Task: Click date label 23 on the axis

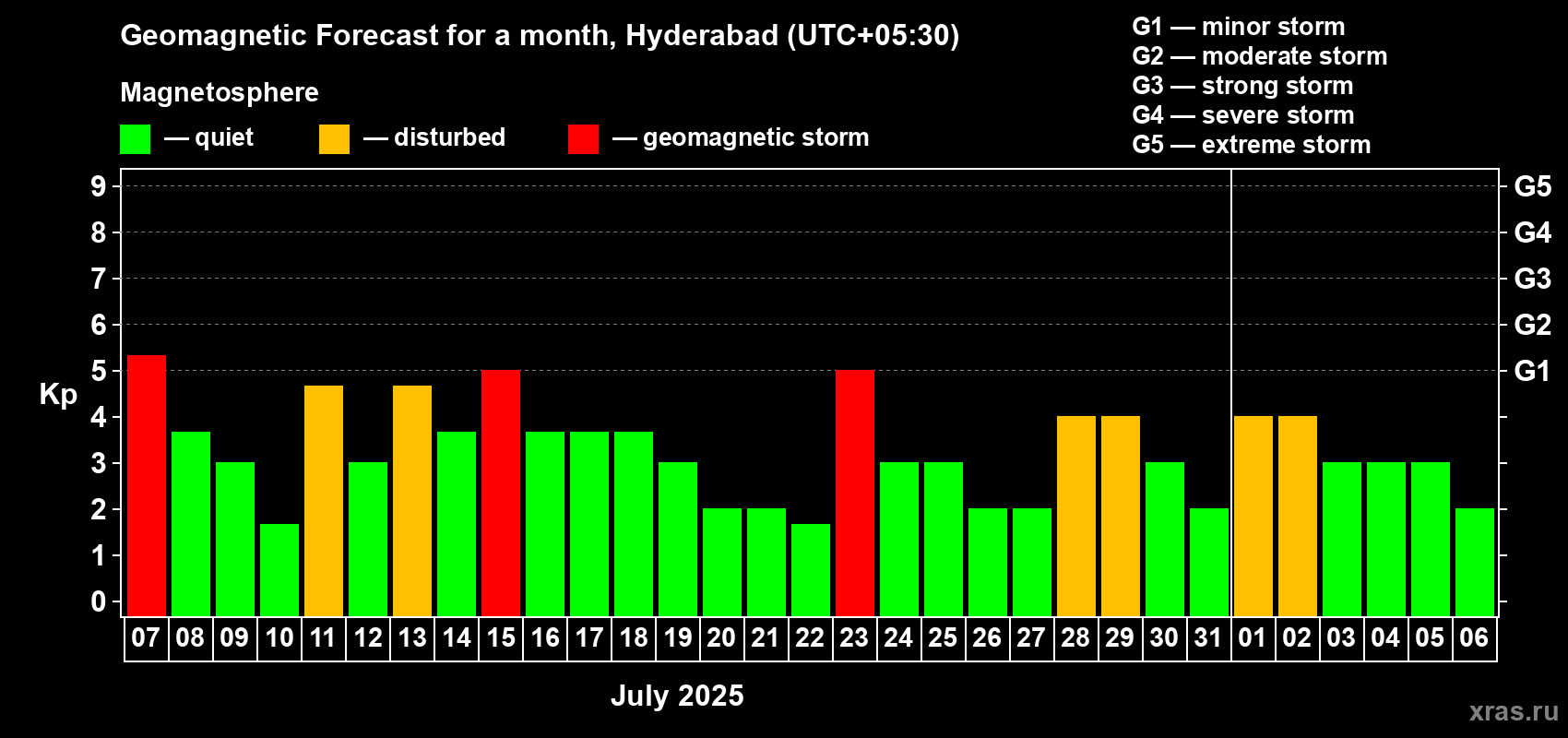Action: 854,637
